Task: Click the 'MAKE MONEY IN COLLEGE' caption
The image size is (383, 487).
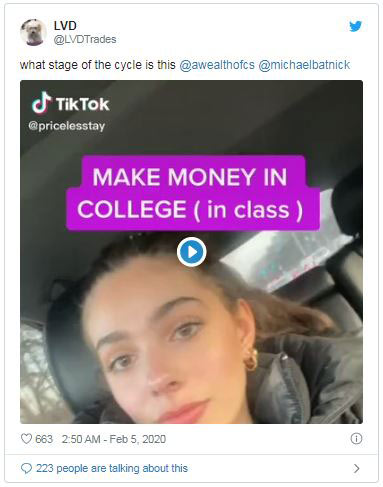Action: click(191, 193)
